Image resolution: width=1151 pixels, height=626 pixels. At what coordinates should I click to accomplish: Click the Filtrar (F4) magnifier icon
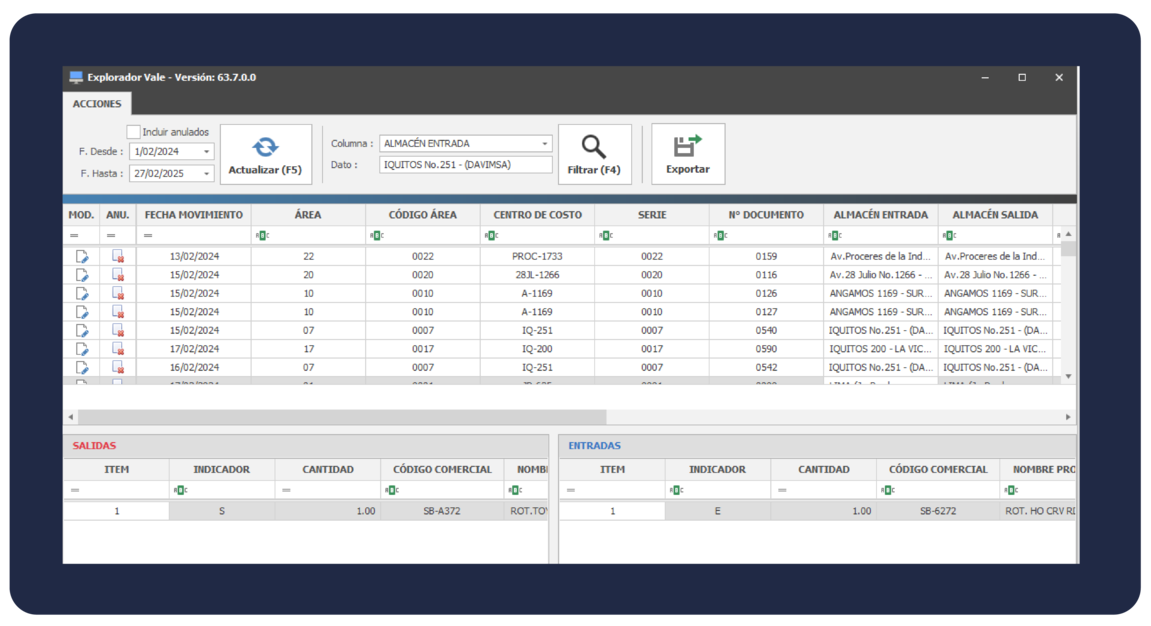pos(594,148)
